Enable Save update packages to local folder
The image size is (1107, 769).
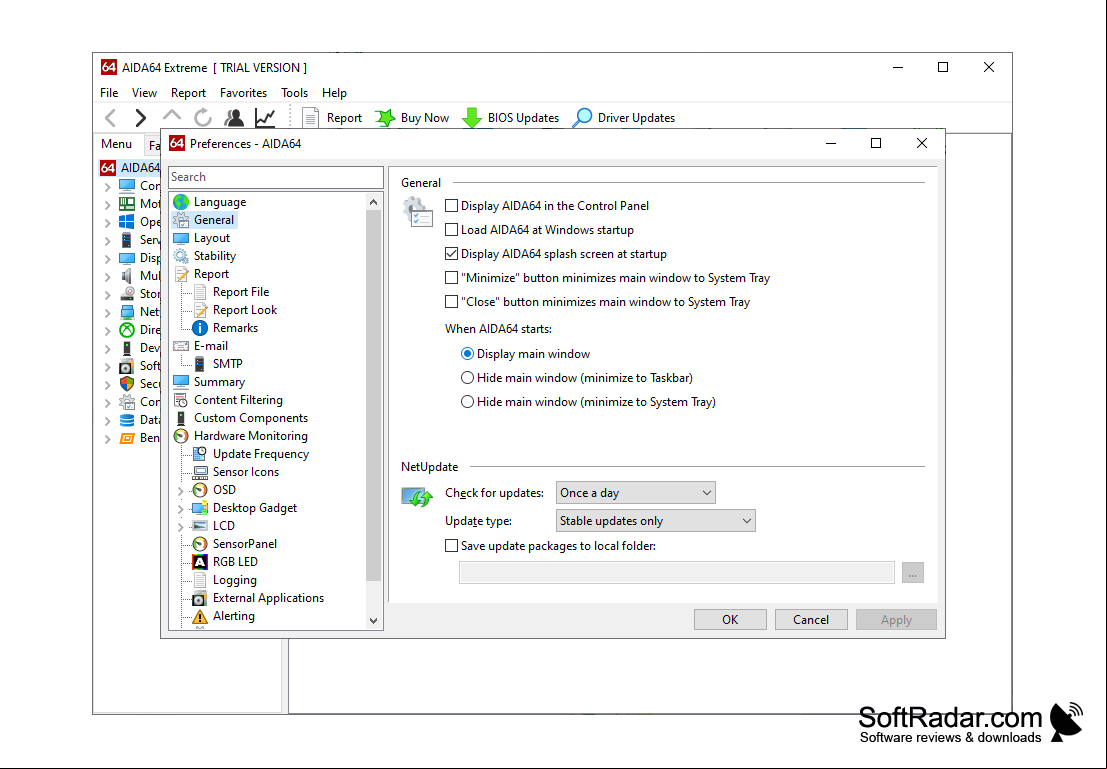pos(452,546)
